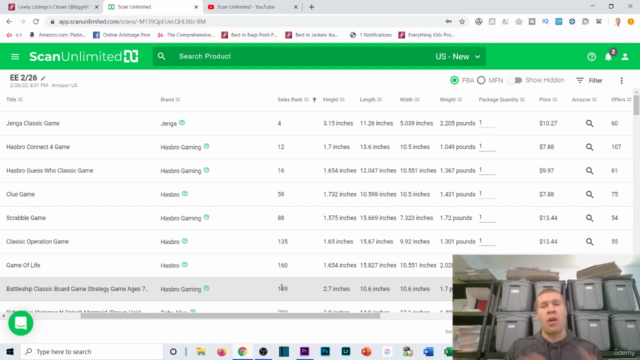640x360 pixels.
Task: Open the user account icon
Action: 625,57
